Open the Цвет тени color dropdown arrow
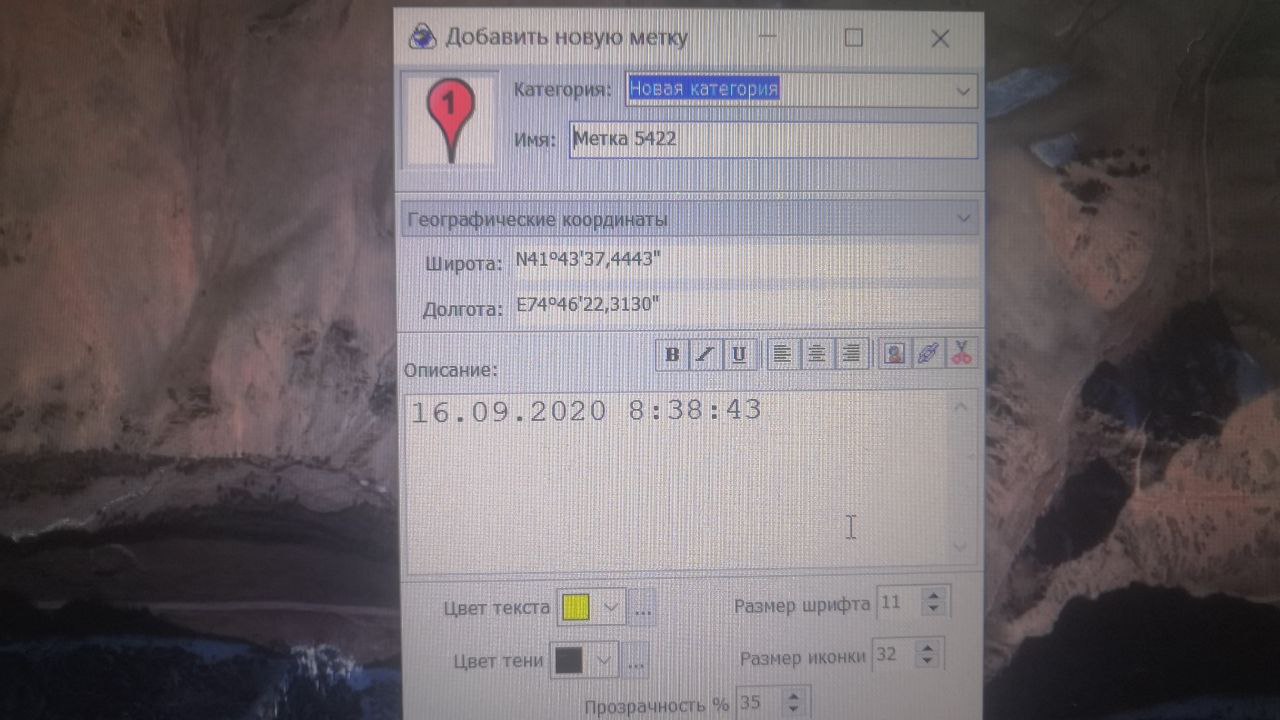1280x720 pixels. coord(604,660)
